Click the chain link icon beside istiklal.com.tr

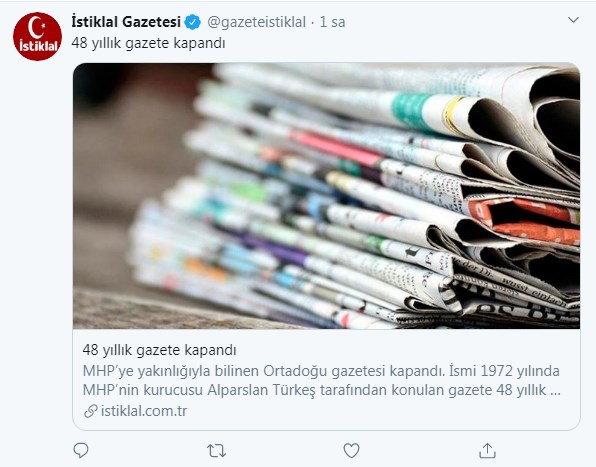point(90,411)
